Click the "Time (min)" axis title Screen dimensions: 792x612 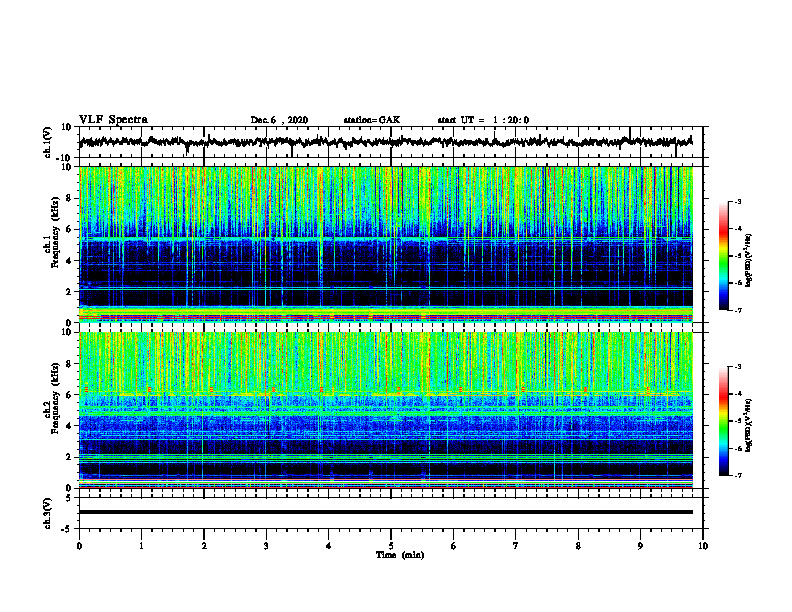400,555
